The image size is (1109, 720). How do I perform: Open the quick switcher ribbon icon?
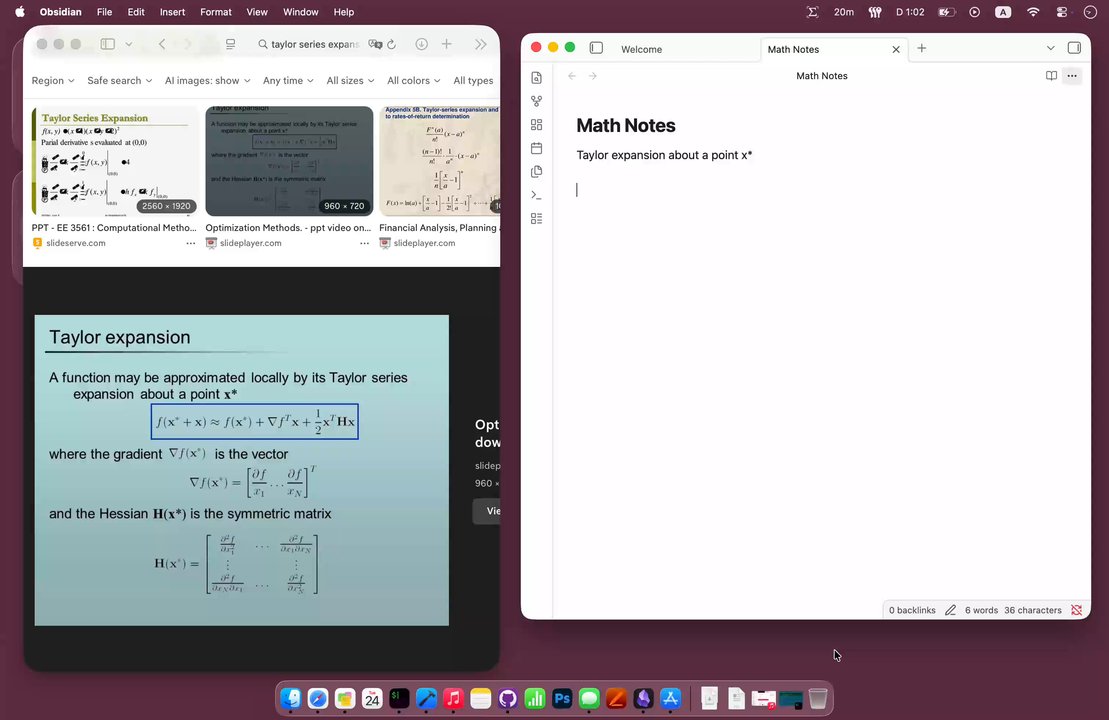click(x=537, y=78)
